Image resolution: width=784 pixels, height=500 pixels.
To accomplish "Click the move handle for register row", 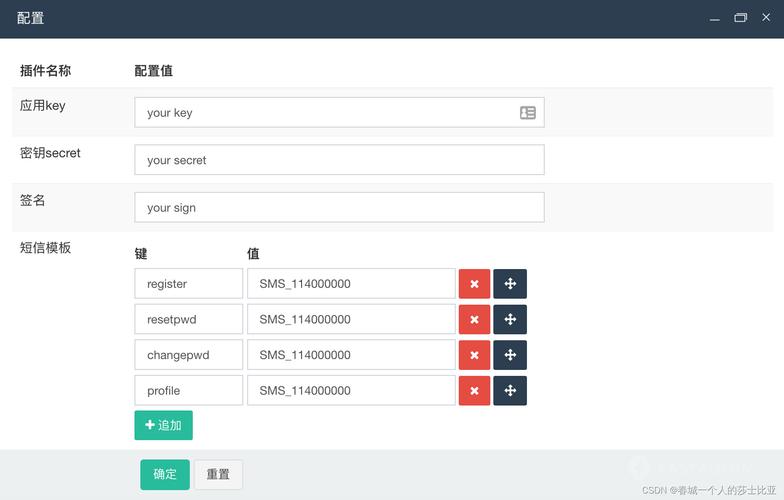I will coord(510,284).
